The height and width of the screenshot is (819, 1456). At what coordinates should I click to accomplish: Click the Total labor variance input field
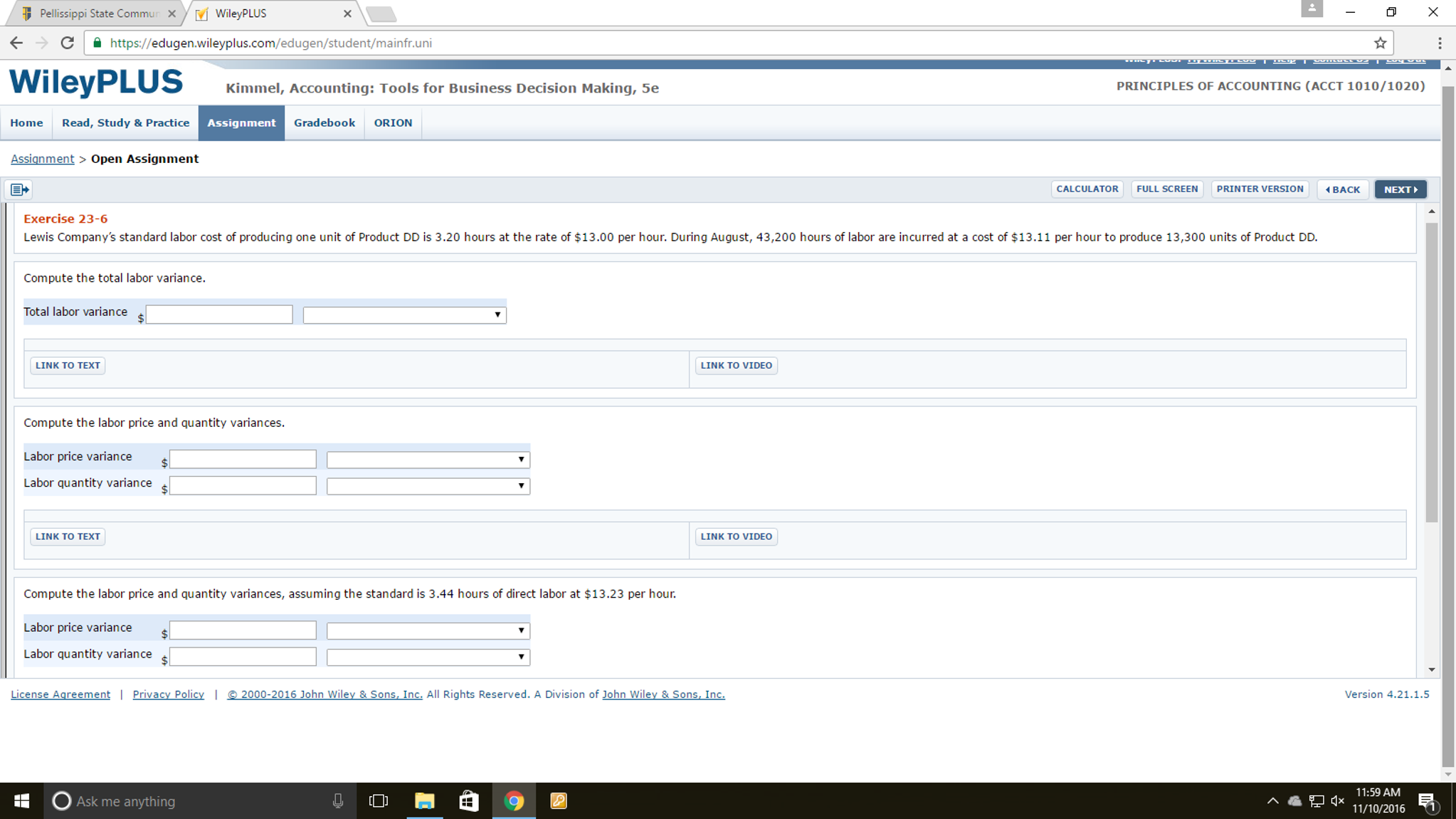pos(219,315)
